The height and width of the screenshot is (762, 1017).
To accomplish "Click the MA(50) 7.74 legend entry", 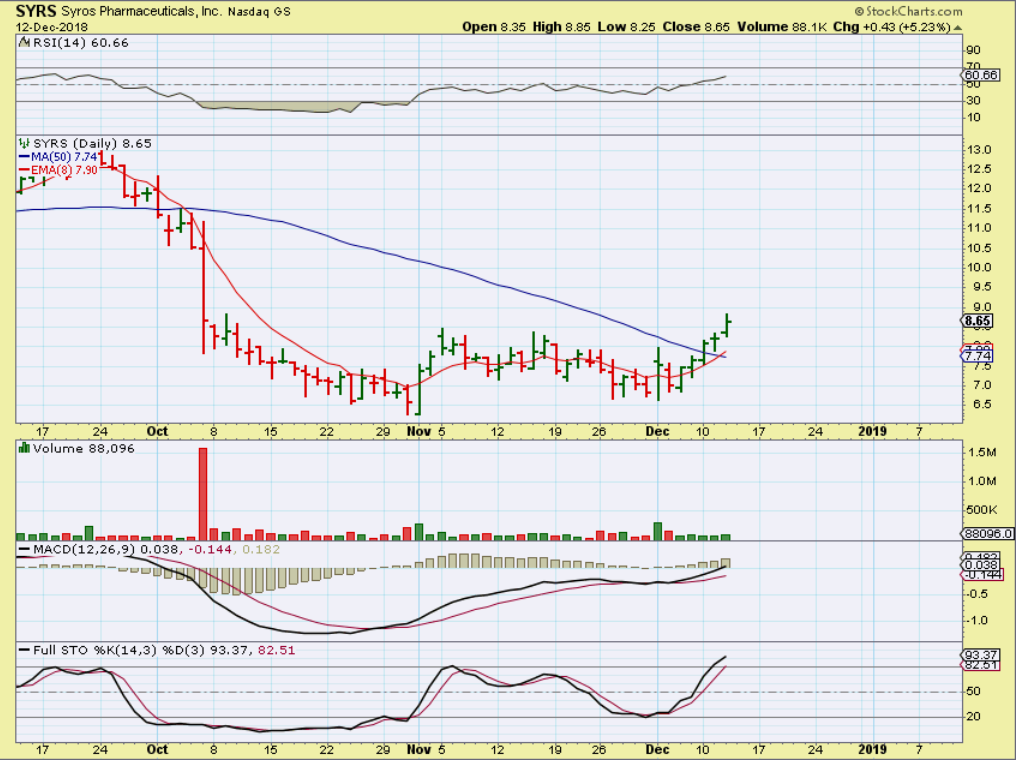I will (x=58, y=157).
